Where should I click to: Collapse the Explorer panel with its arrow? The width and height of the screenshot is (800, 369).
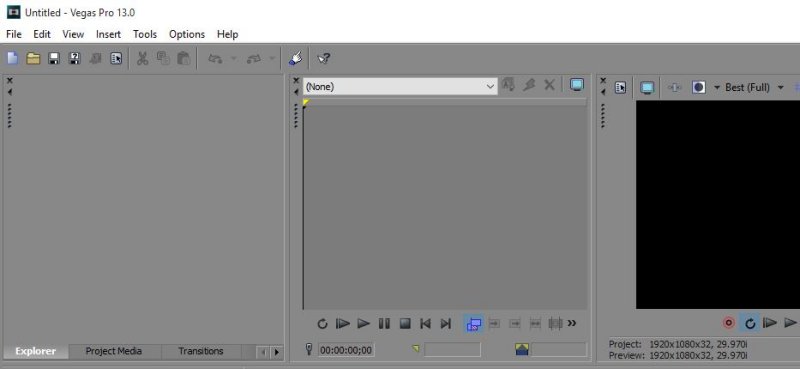pyautogui.click(x=10, y=92)
